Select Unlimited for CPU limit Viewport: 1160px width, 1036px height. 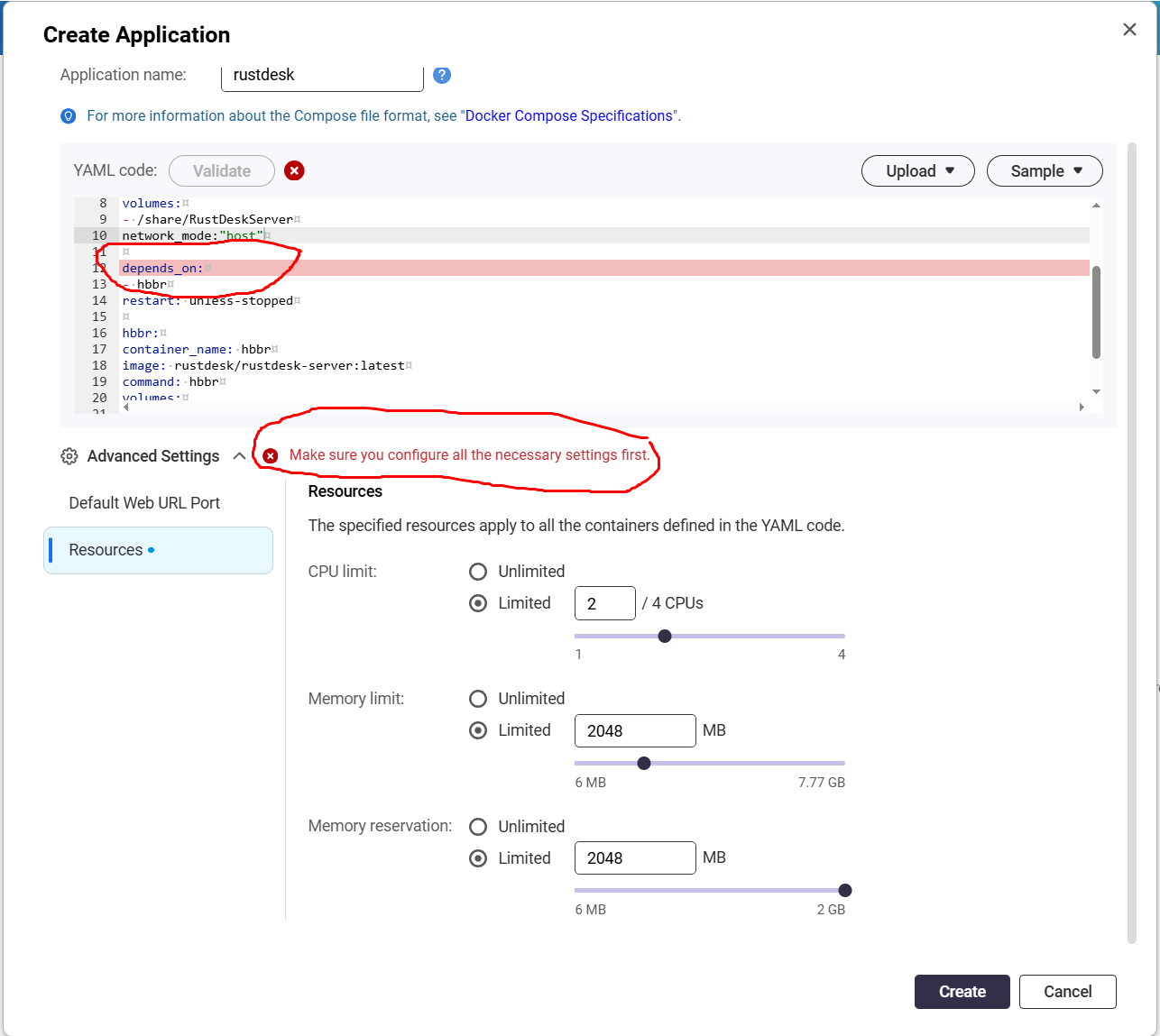[478, 572]
